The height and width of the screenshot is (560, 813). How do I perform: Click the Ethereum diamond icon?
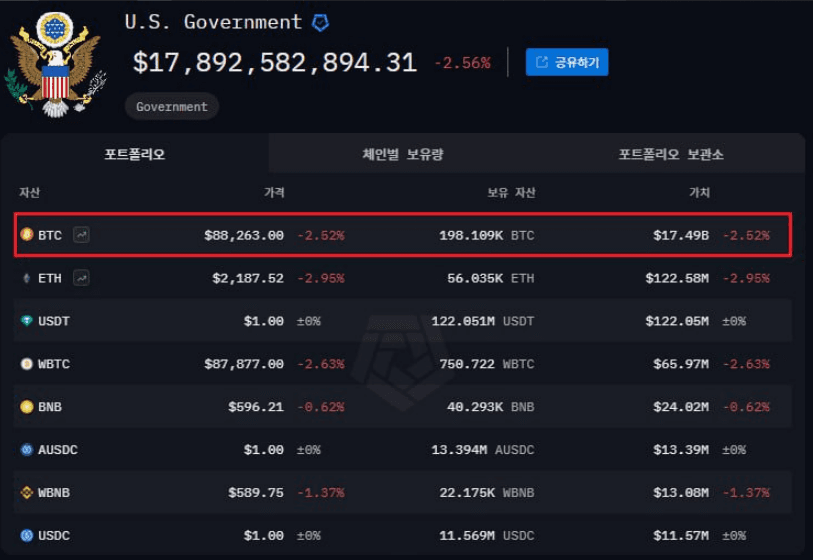27,278
